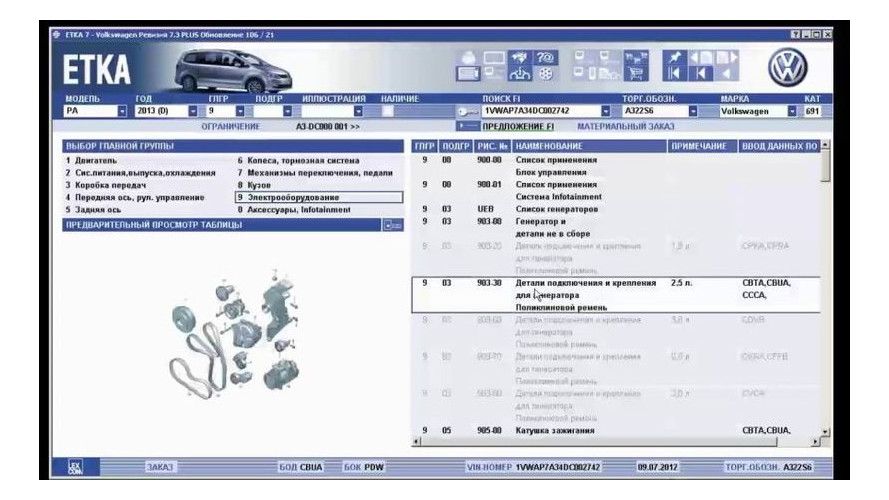Click the ПРЕДЛОЖЕНИЕ FI link

518,126
